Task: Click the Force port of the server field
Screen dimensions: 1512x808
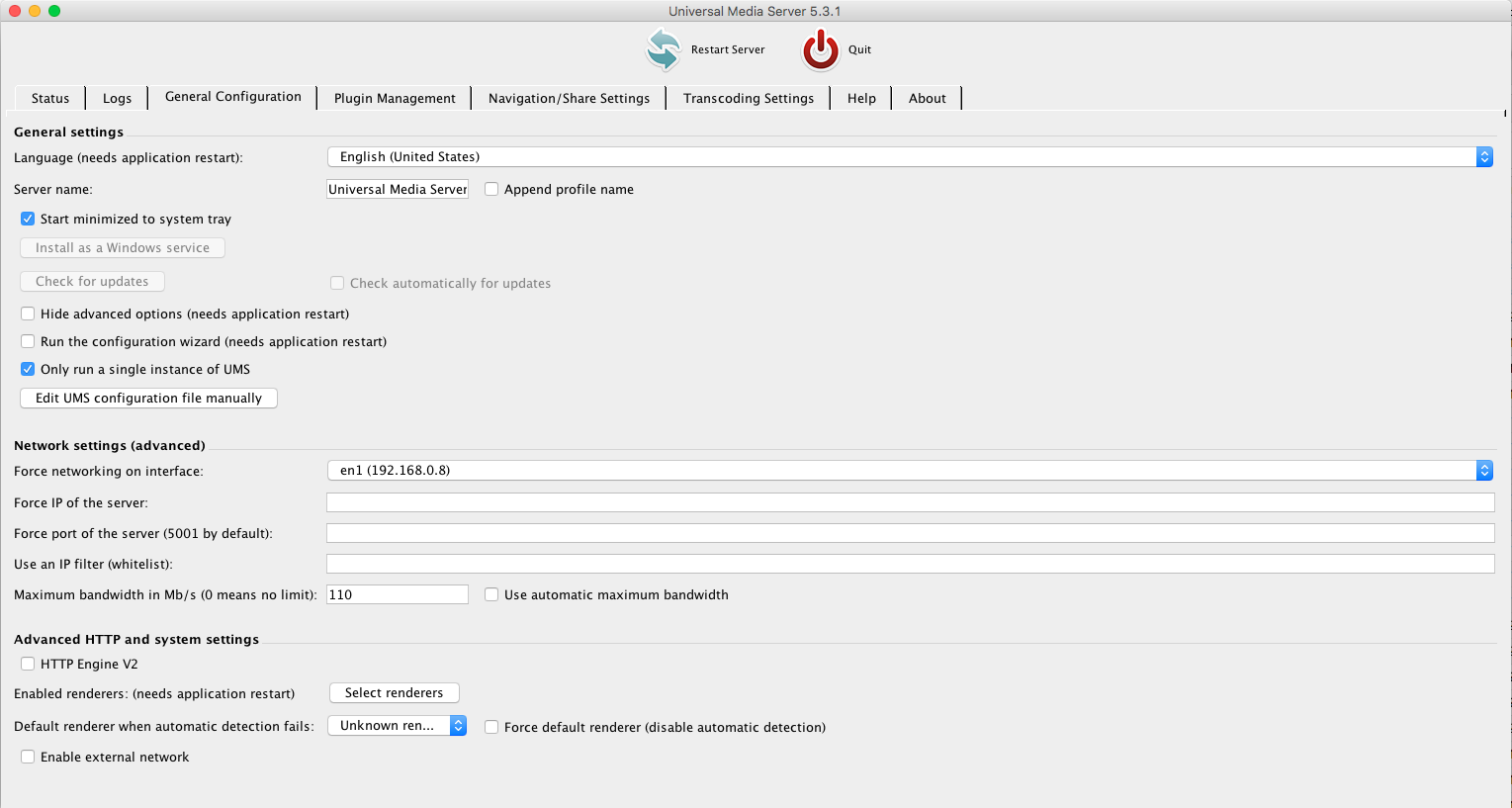Action: point(910,533)
